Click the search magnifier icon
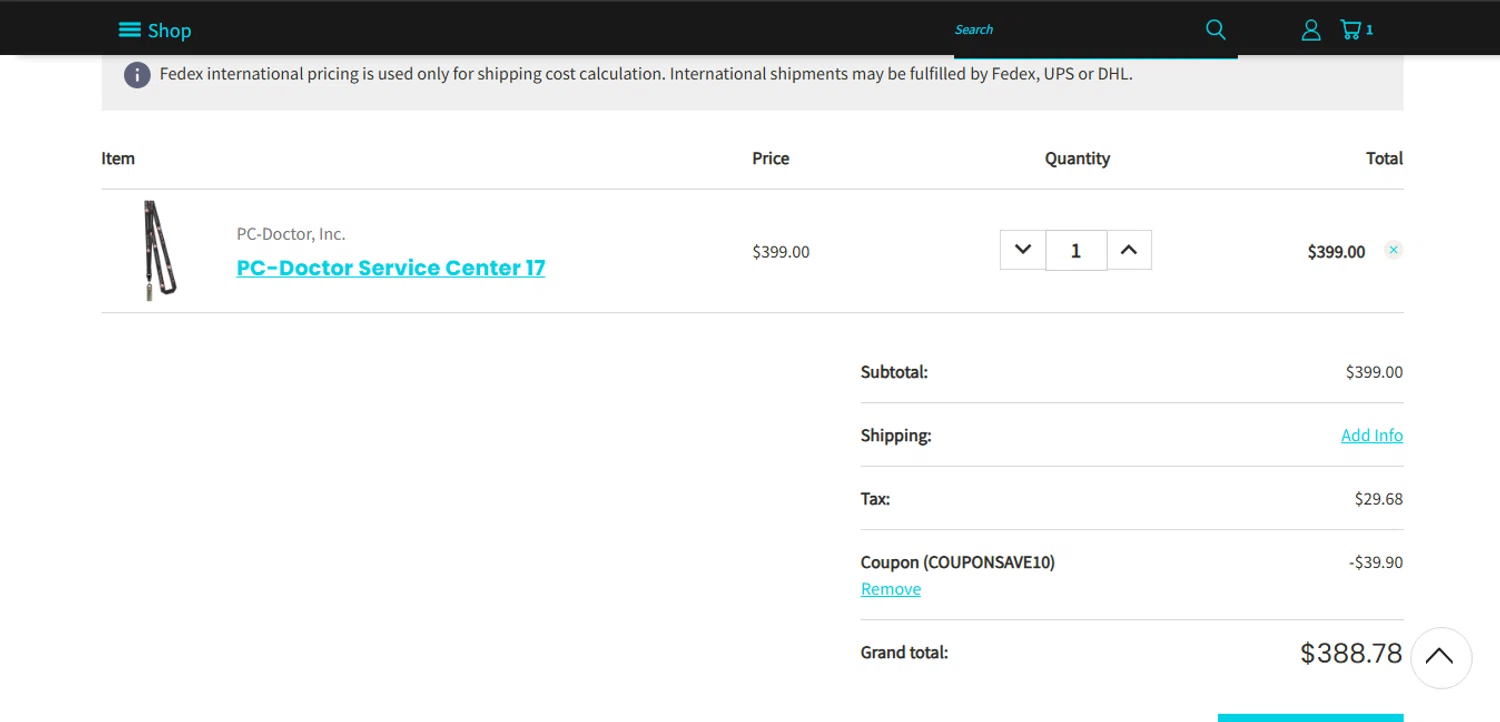1500x722 pixels. tap(1215, 29)
